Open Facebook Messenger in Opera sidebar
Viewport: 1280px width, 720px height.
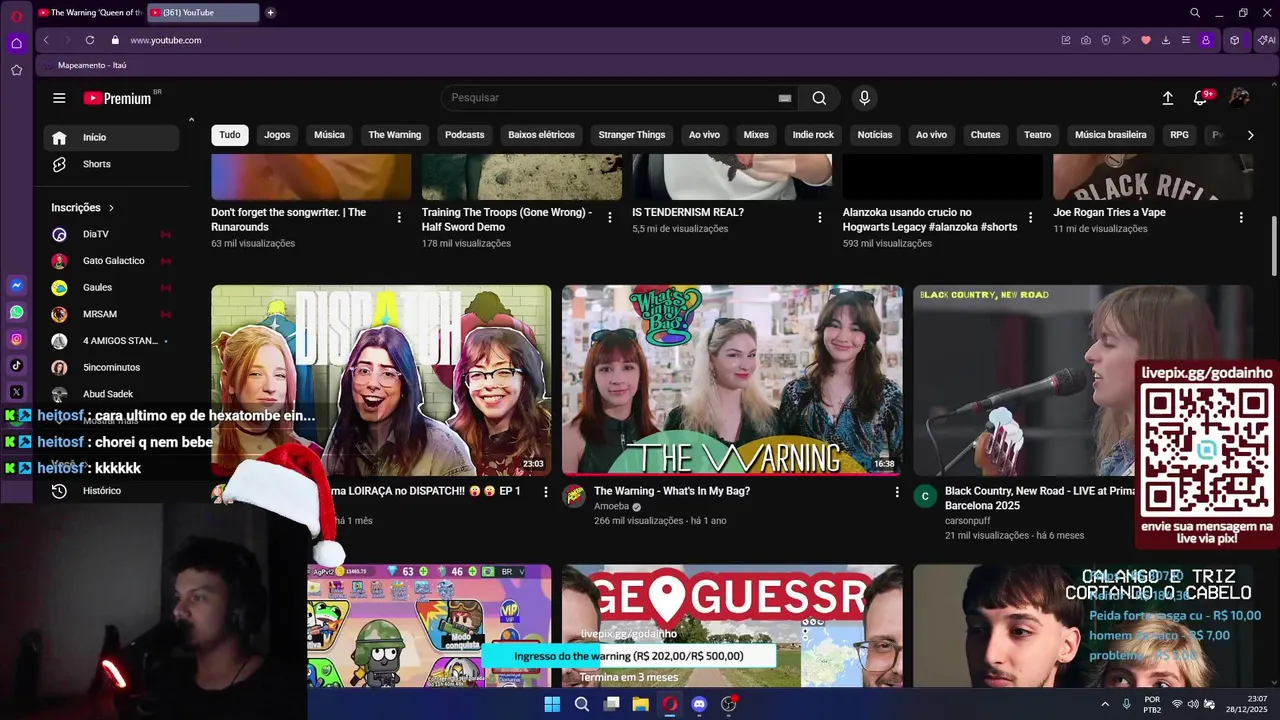[x=16, y=286]
